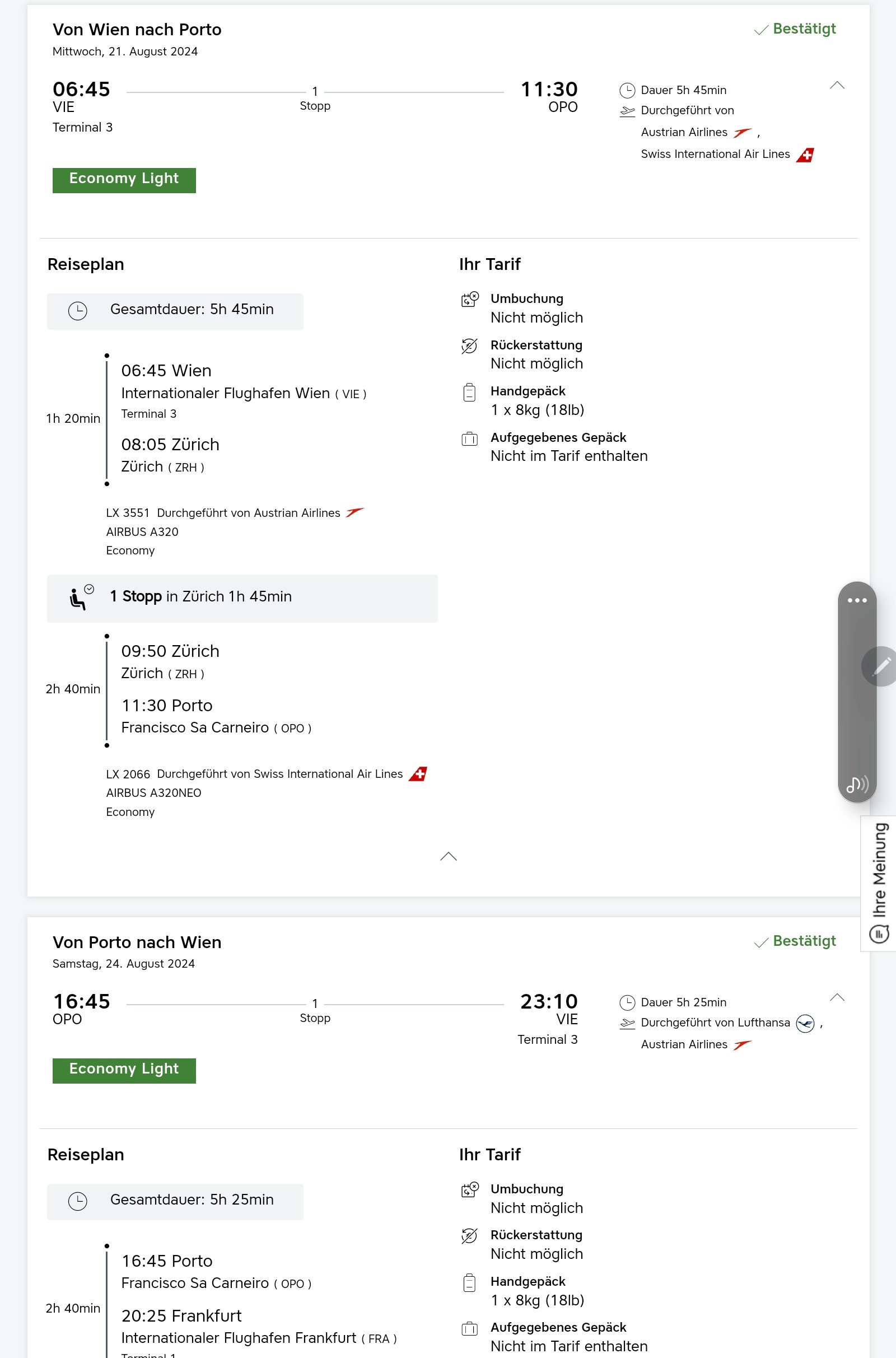This screenshot has height=1358, width=896.
Task: Collapse the Wien nach Porto flight details
Action: tap(837, 86)
